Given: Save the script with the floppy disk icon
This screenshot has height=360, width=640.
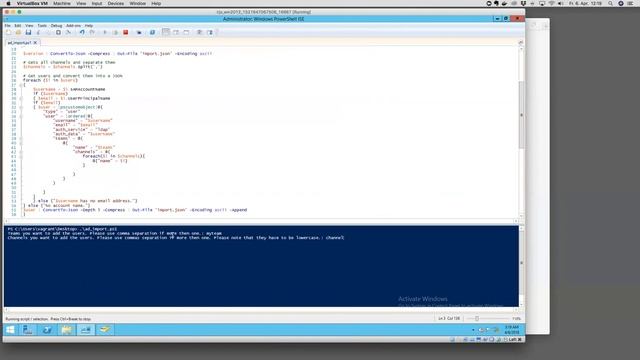Looking at the screenshot, I should point(28,32).
